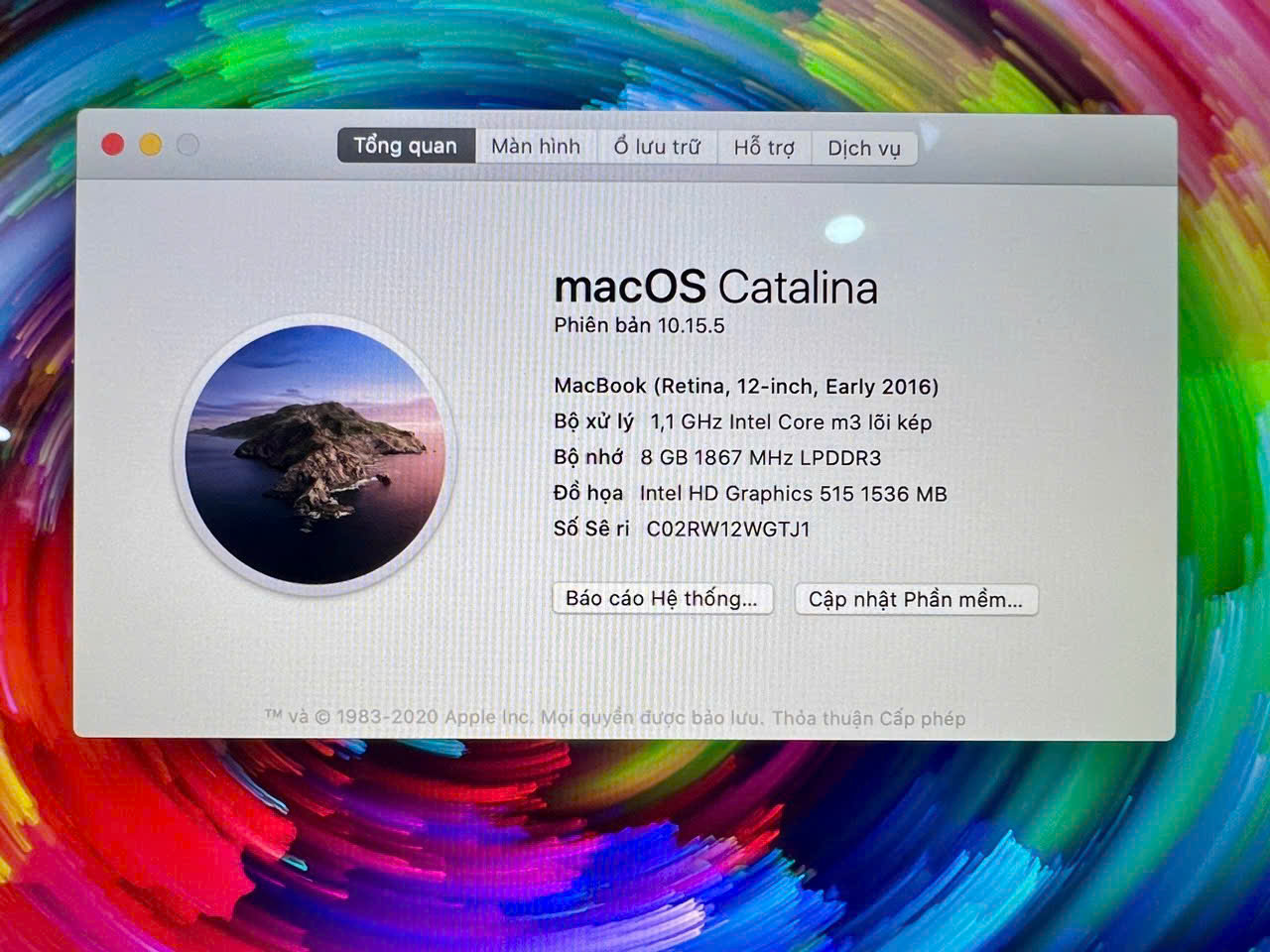Open the Thỏa thuận Cấp phép link

(x=869, y=718)
